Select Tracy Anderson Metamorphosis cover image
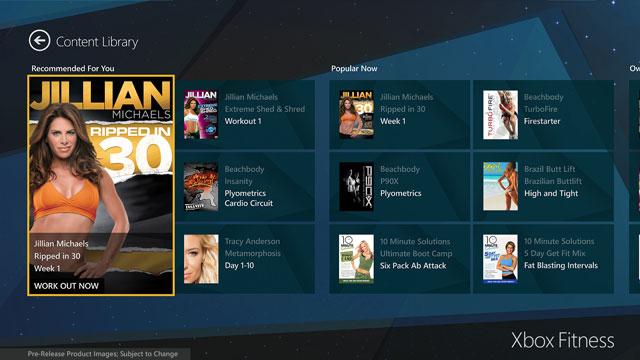Viewport: 640px width, 360px height. coord(201,259)
